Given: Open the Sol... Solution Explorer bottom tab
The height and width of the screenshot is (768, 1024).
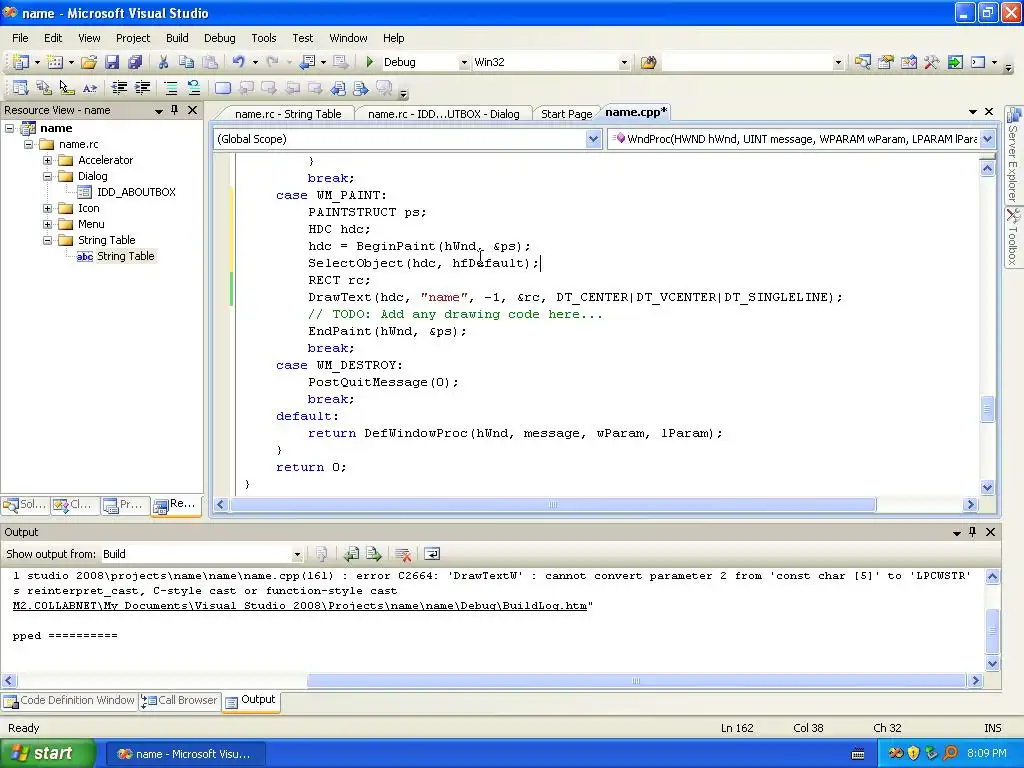Looking at the screenshot, I should [x=25, y=504].
